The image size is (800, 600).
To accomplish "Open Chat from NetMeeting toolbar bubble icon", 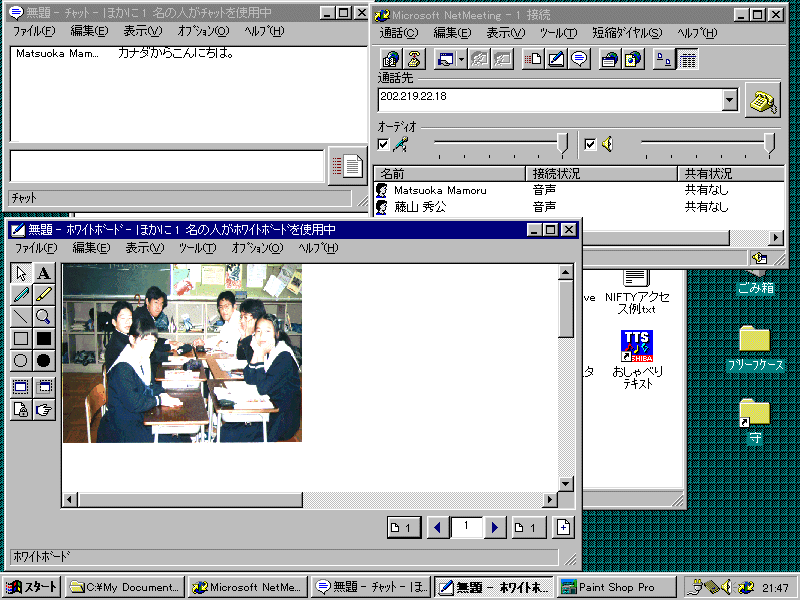I will point(579,59).
